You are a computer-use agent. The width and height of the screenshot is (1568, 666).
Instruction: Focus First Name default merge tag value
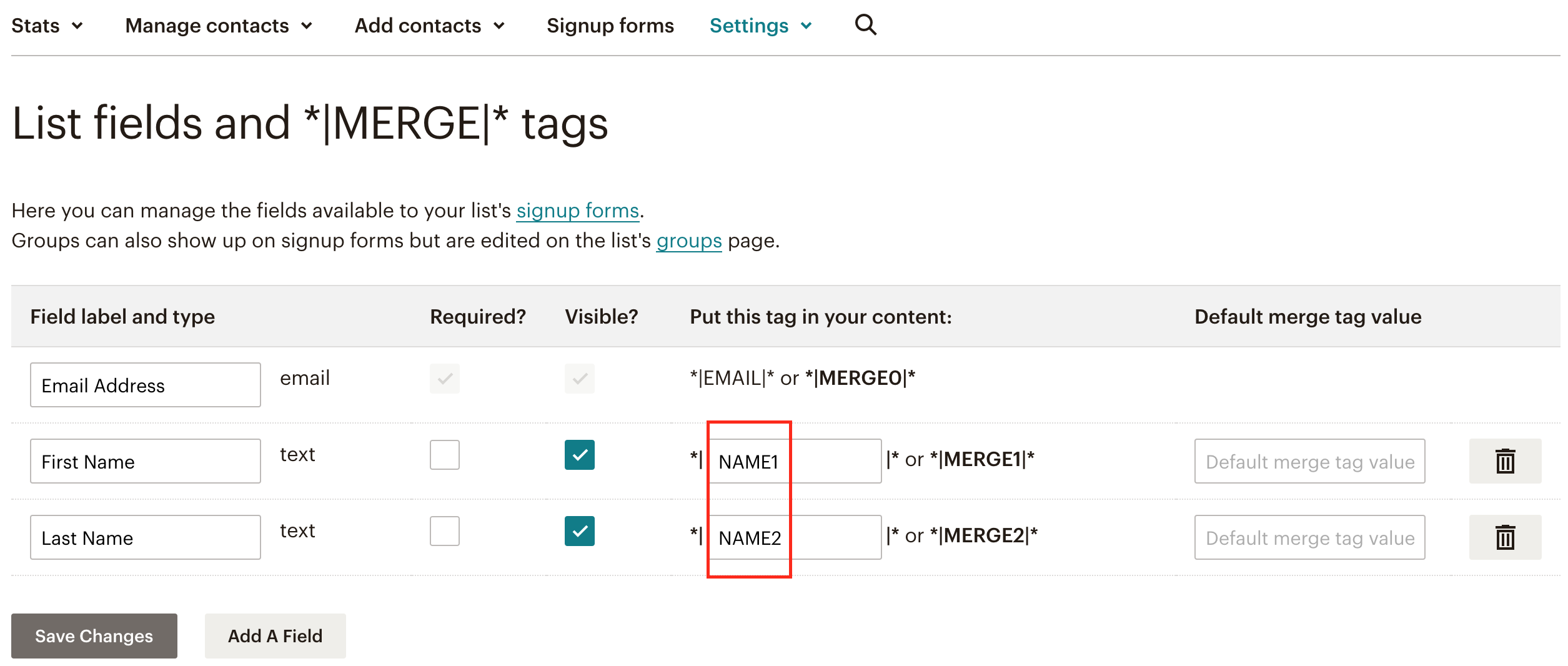(x=1309, y=461)
